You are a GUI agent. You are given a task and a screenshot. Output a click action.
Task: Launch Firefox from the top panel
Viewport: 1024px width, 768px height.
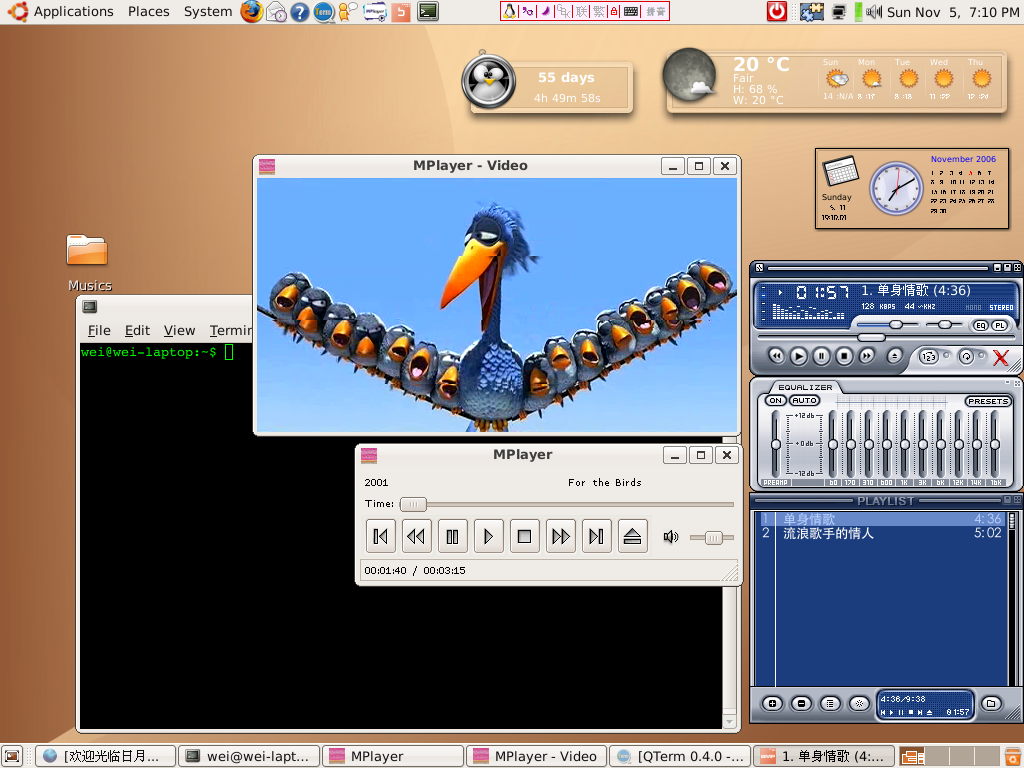click(x=251, y=12)
